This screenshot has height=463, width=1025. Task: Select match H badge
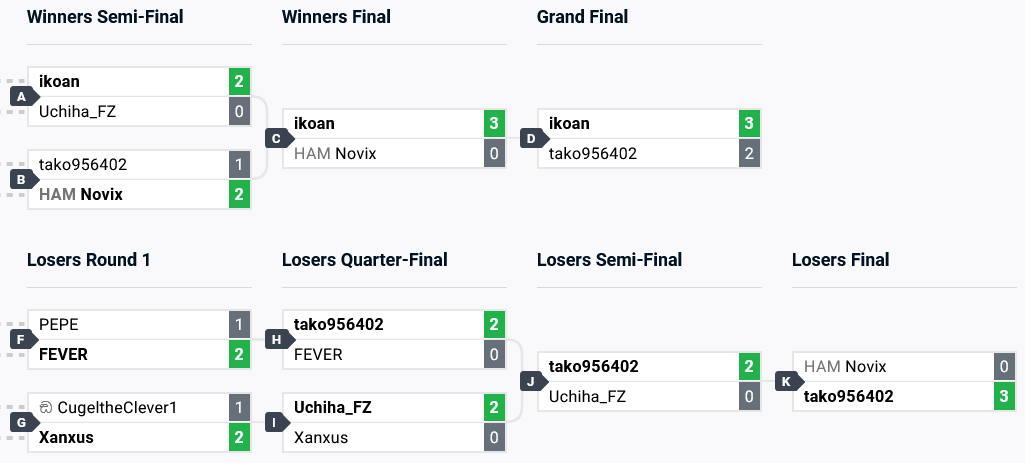tap(275, 340)
